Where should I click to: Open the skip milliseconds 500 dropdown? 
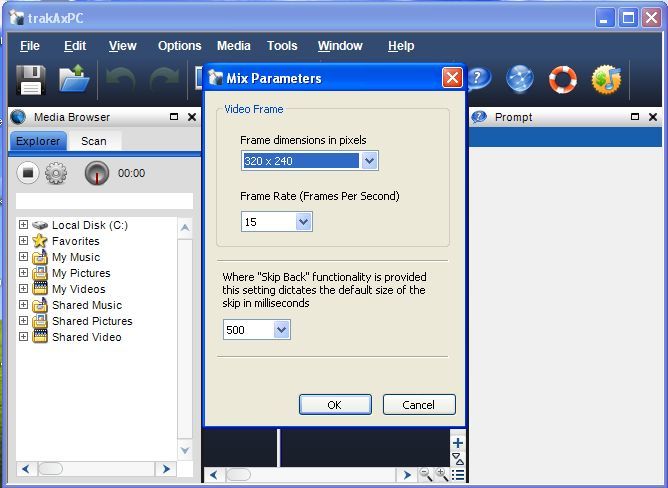pyautogui.click(x=281, y=329)
